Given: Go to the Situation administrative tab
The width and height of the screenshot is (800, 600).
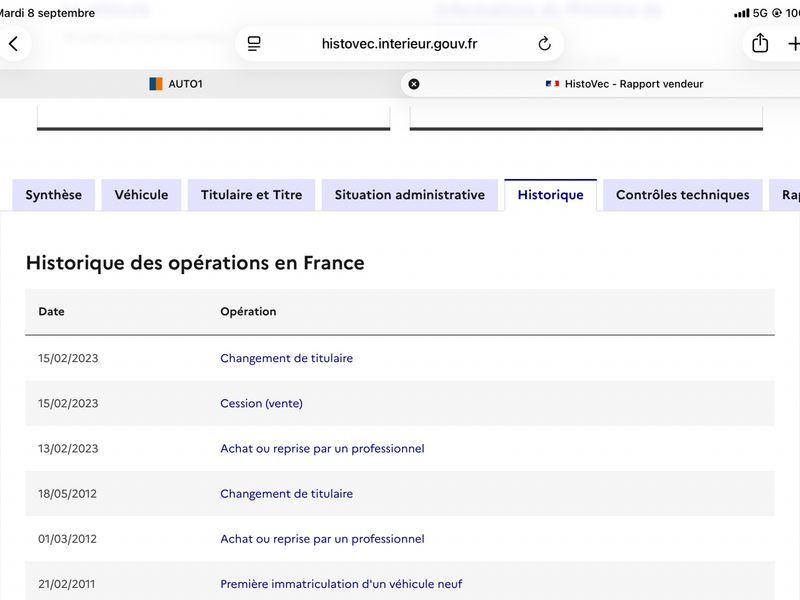Looking at the screenshot, I should coord(410,195).
